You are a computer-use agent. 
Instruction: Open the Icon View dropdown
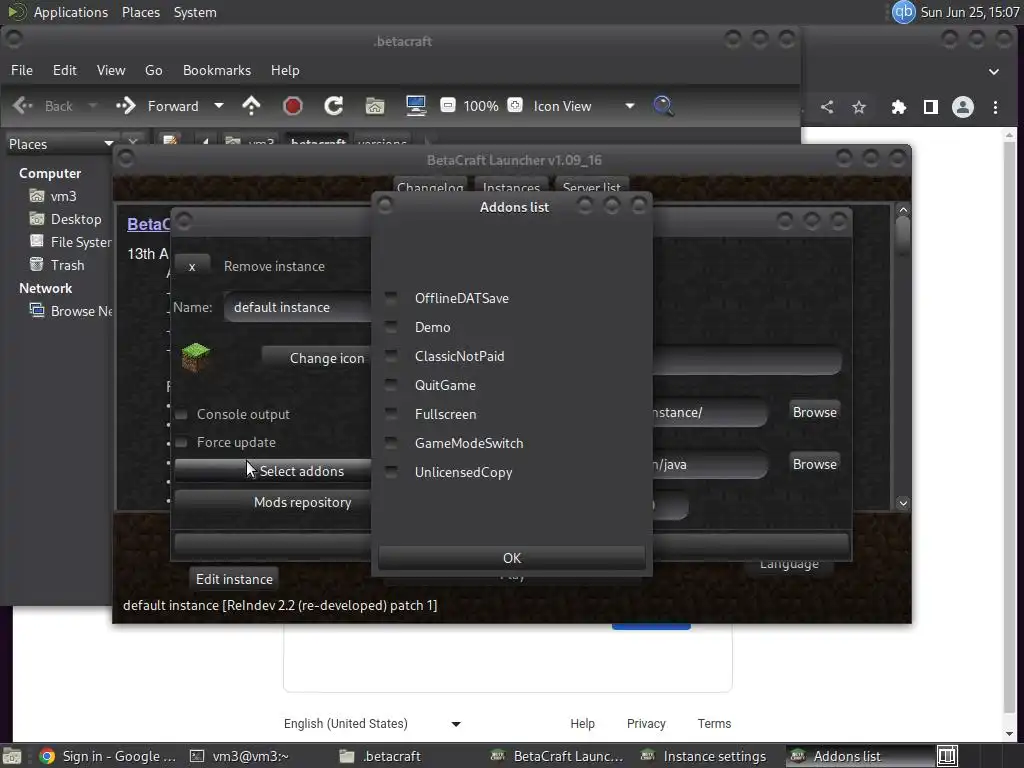click(584, 106)
